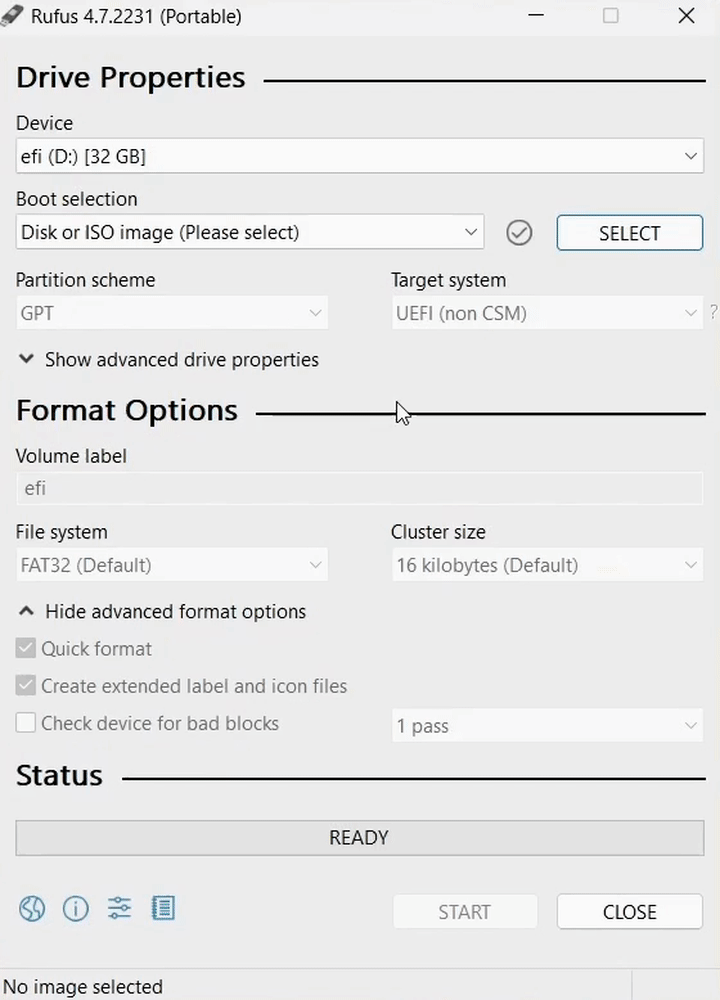The image size is (720, 1000).
Task: Click the SELECT button
Action: click(629, 233)
